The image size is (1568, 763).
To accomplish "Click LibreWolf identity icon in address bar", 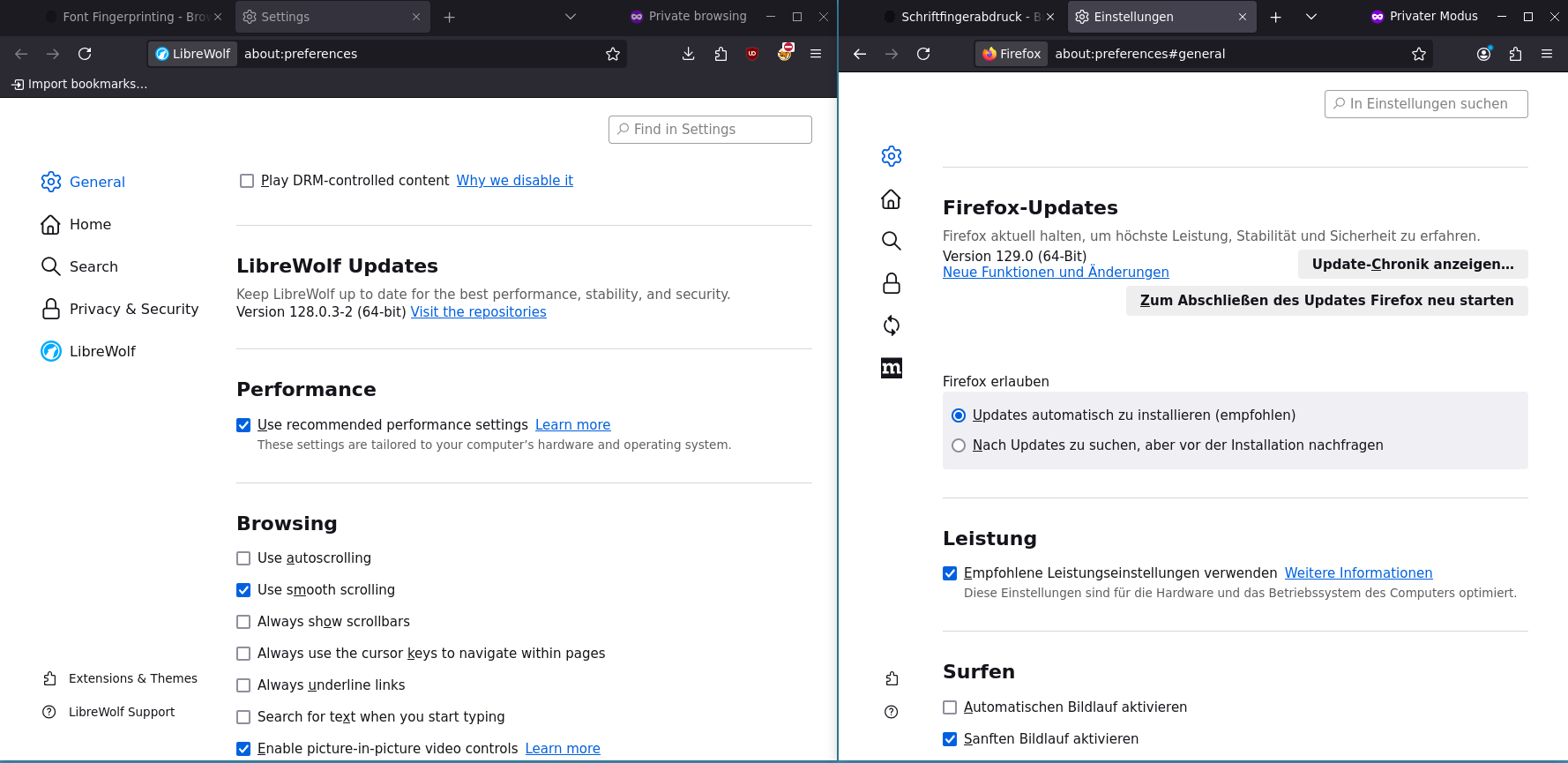I will tap(193, 54).
